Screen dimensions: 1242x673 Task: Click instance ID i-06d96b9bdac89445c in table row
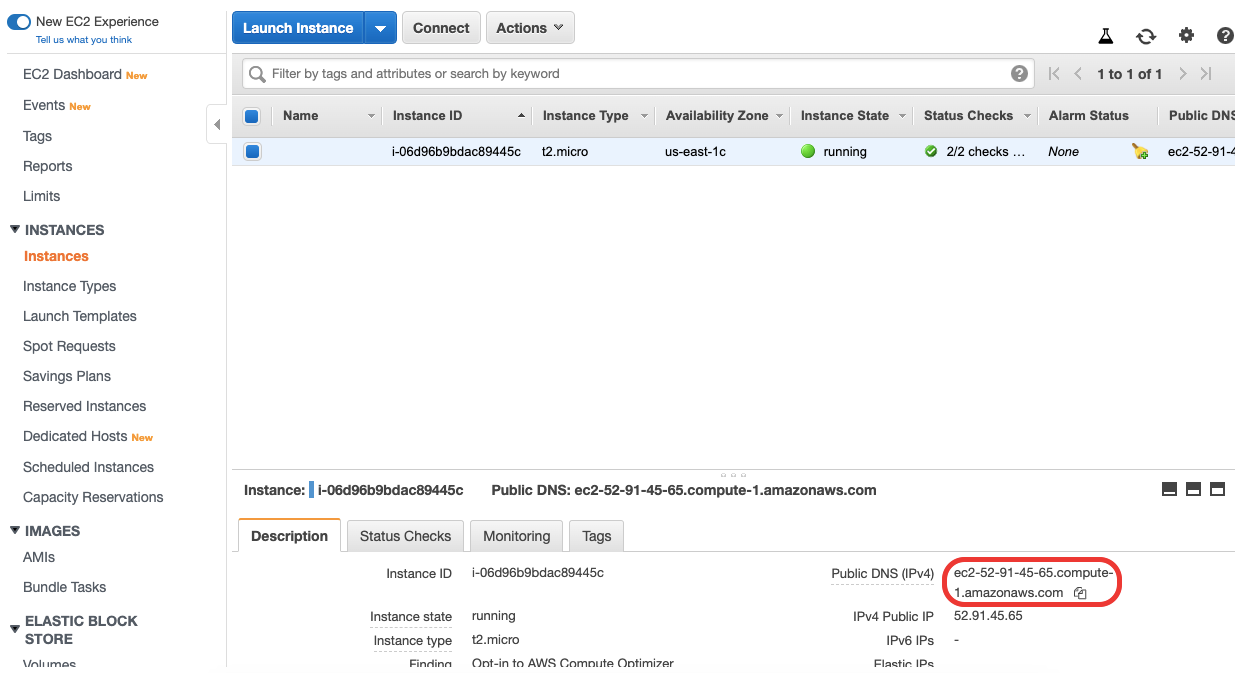pyautogui.click(x=456, y=152)
